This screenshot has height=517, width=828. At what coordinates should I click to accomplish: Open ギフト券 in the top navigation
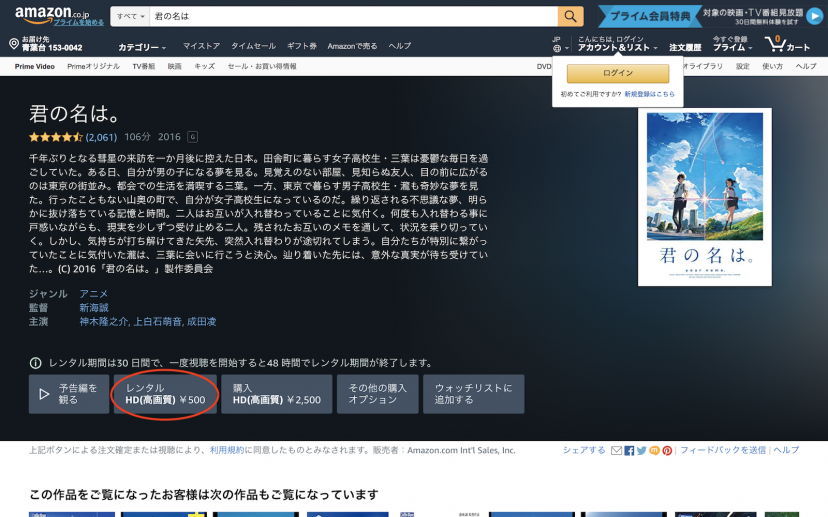[302, 46]
